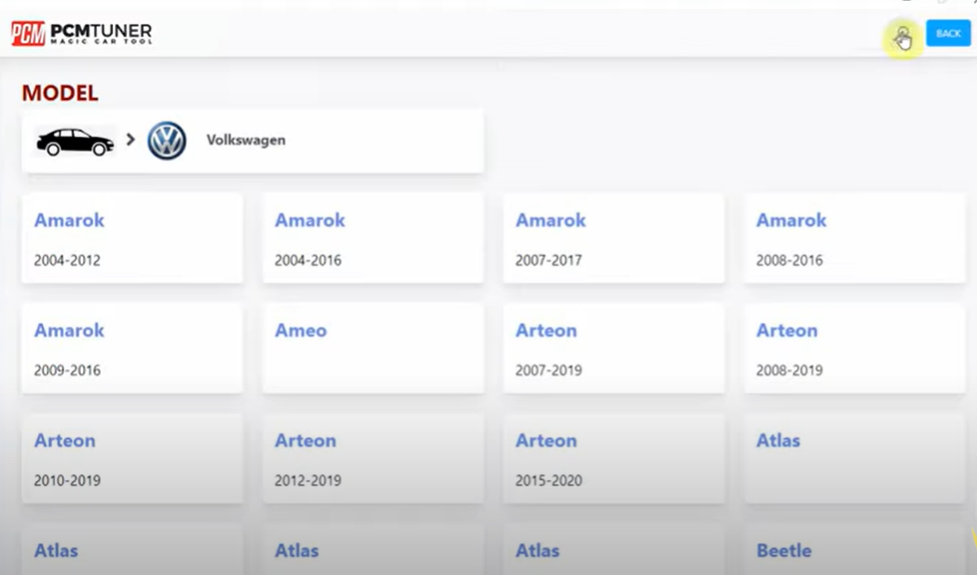This screenshot has width=977, height=575.
Task: Select the Volkswagen breadcrumb label
Action: tap(246, 140)
